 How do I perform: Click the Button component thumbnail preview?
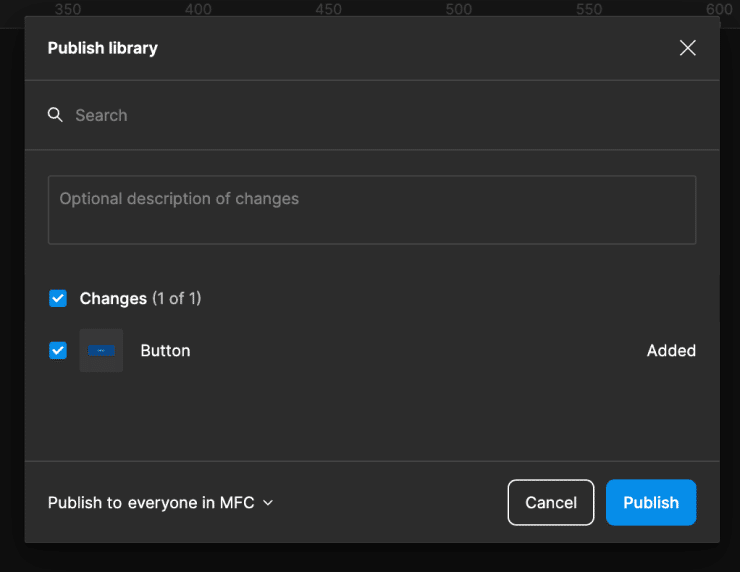tap(101, 351)
